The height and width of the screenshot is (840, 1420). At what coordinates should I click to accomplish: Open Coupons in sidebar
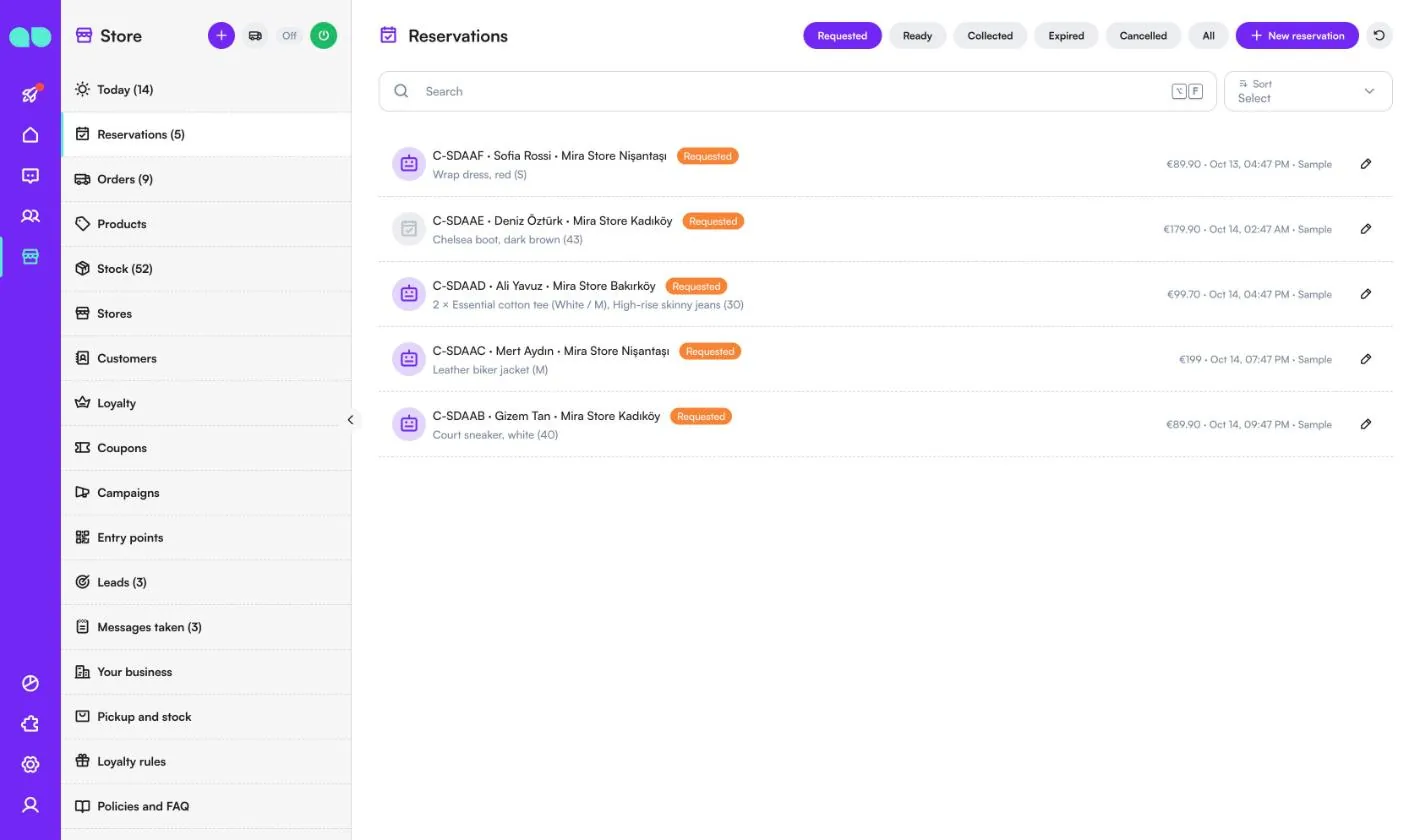pyautogui.click(x=206, y=448)
